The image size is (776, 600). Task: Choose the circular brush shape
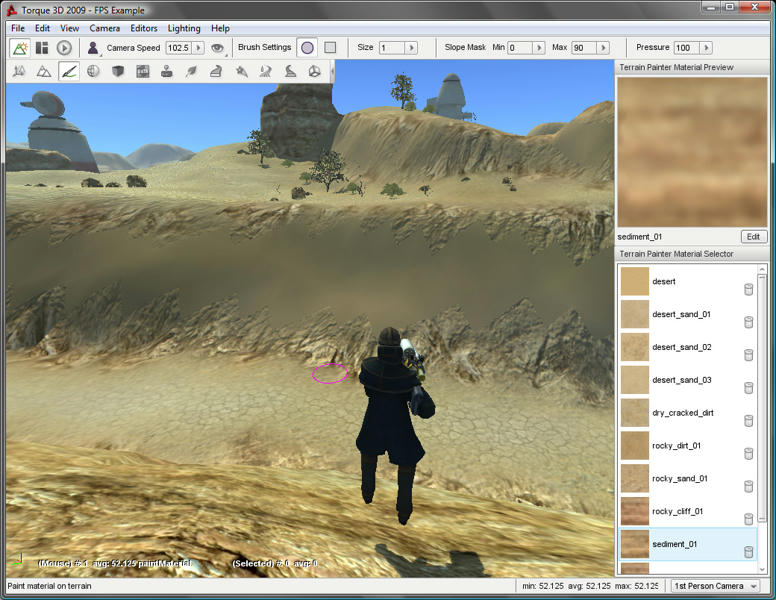point(307,47)
